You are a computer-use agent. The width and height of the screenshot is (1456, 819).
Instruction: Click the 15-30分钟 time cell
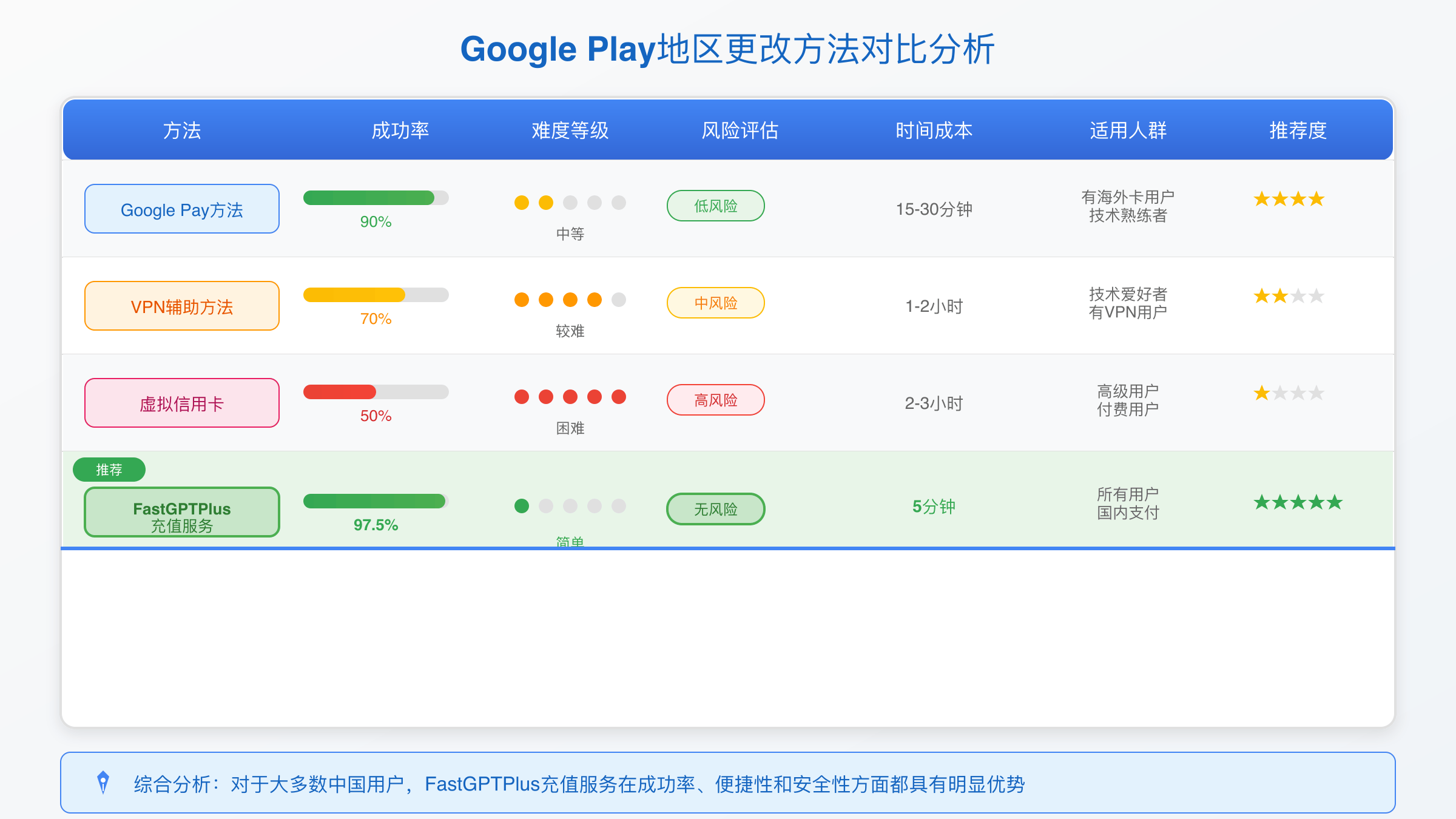[934, 209]
